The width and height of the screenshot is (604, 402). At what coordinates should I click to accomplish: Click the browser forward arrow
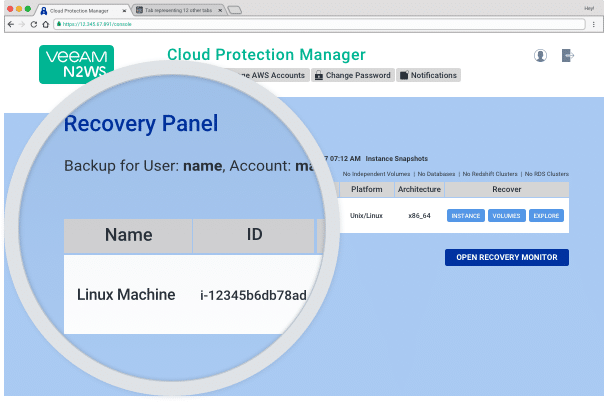click(x=22, y=24)
